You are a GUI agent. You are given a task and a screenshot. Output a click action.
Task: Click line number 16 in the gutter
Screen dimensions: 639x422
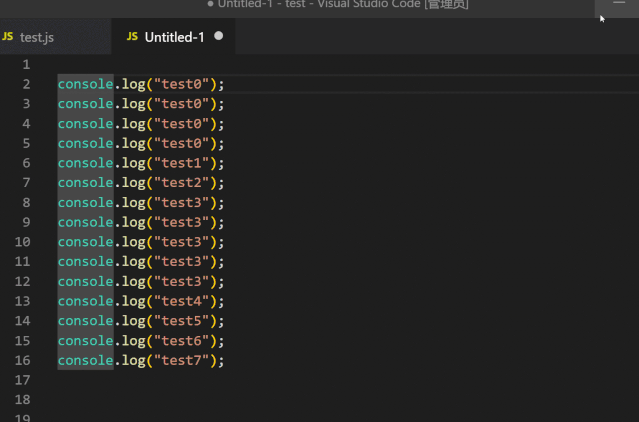point(23,360)
